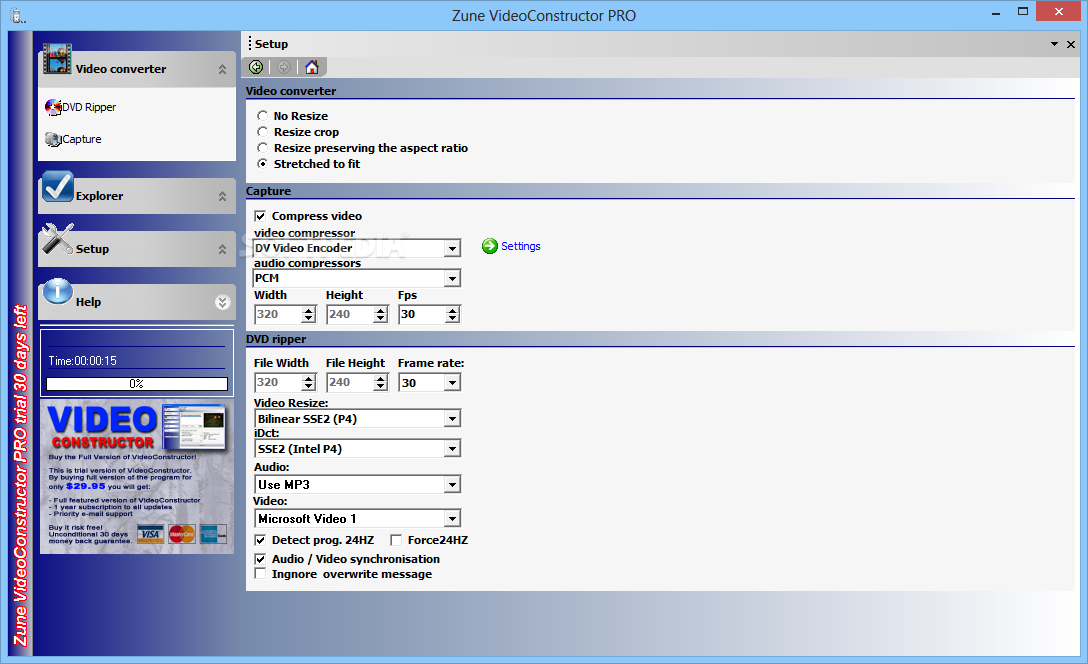Click the Explorer checkmark icon
The width and height of the screenshot is (1088, 664).
coord(57,186)
